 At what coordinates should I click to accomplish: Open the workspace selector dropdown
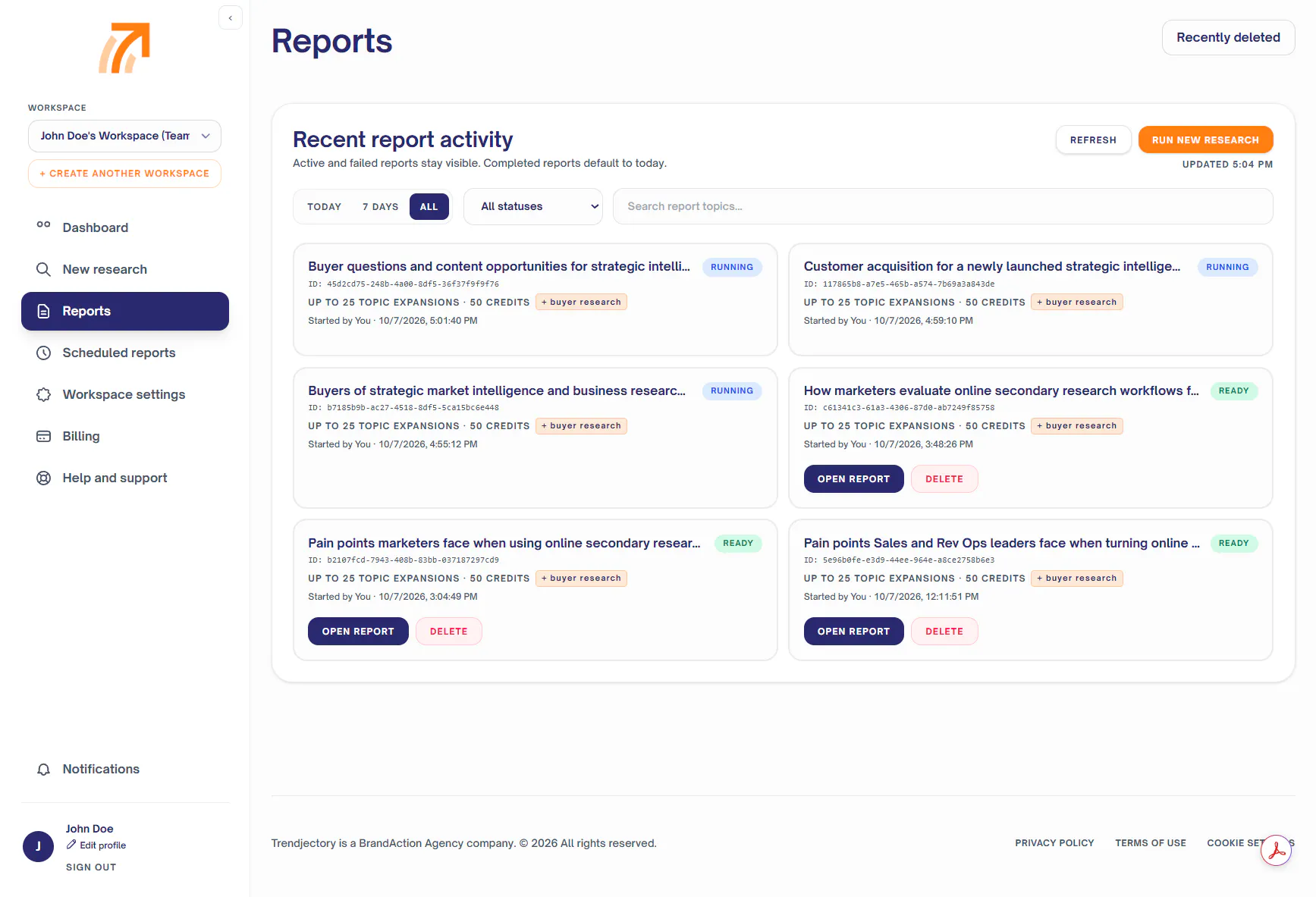pyautogui.click(x=125, y=136)
